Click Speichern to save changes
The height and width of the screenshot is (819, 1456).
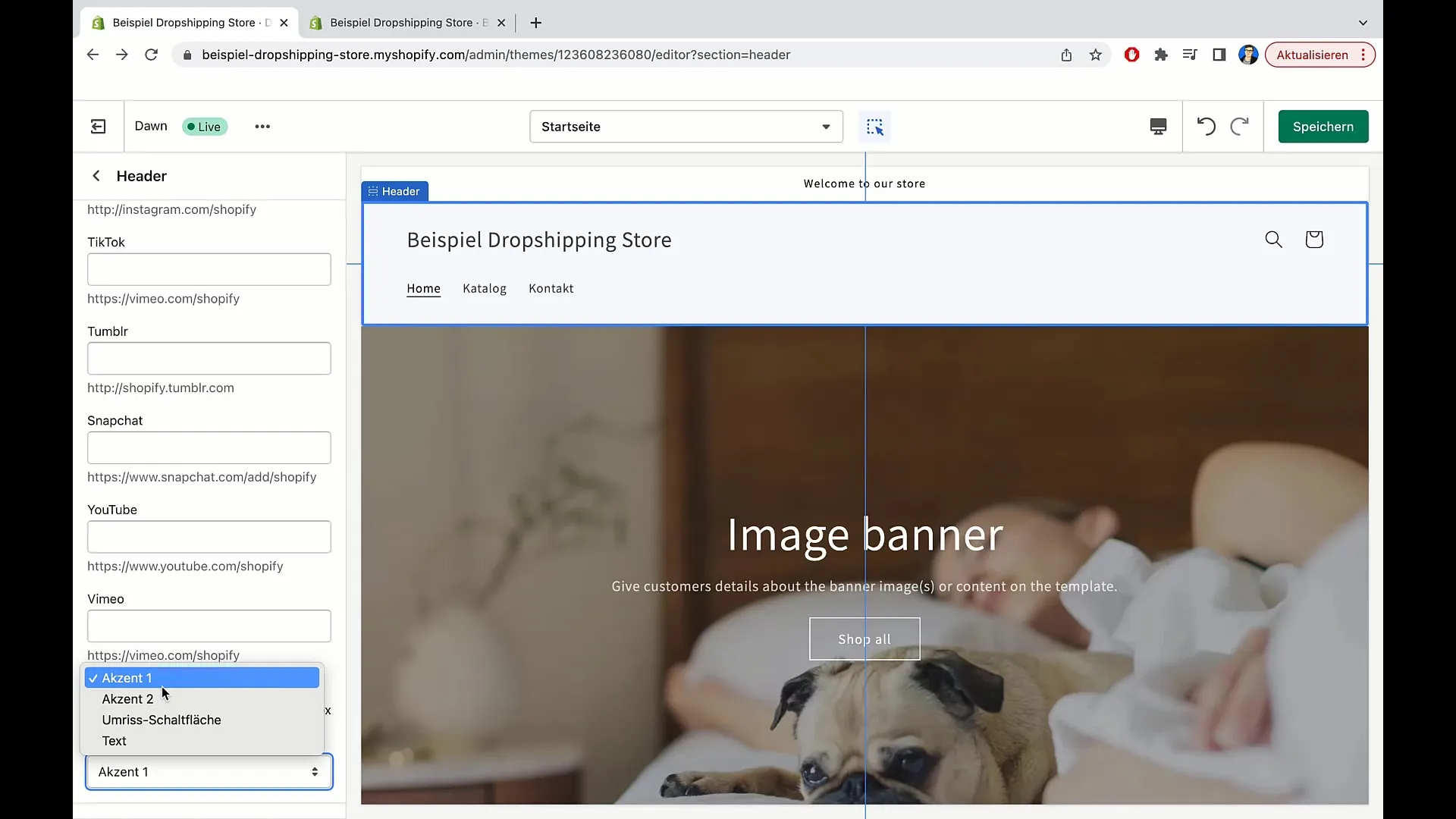coord(1323,126)
